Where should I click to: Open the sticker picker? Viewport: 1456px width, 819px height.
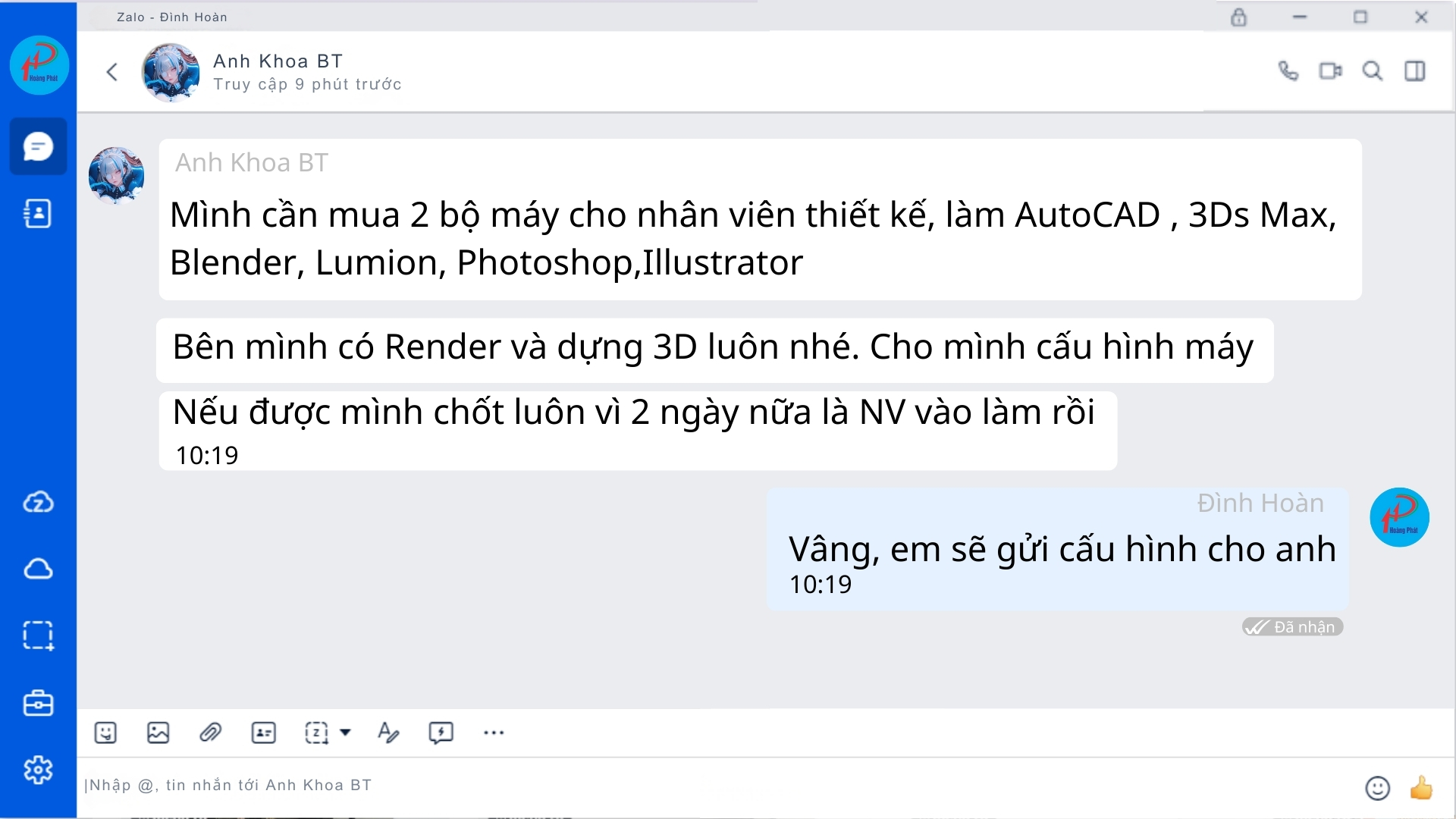[x=105, y=733]
